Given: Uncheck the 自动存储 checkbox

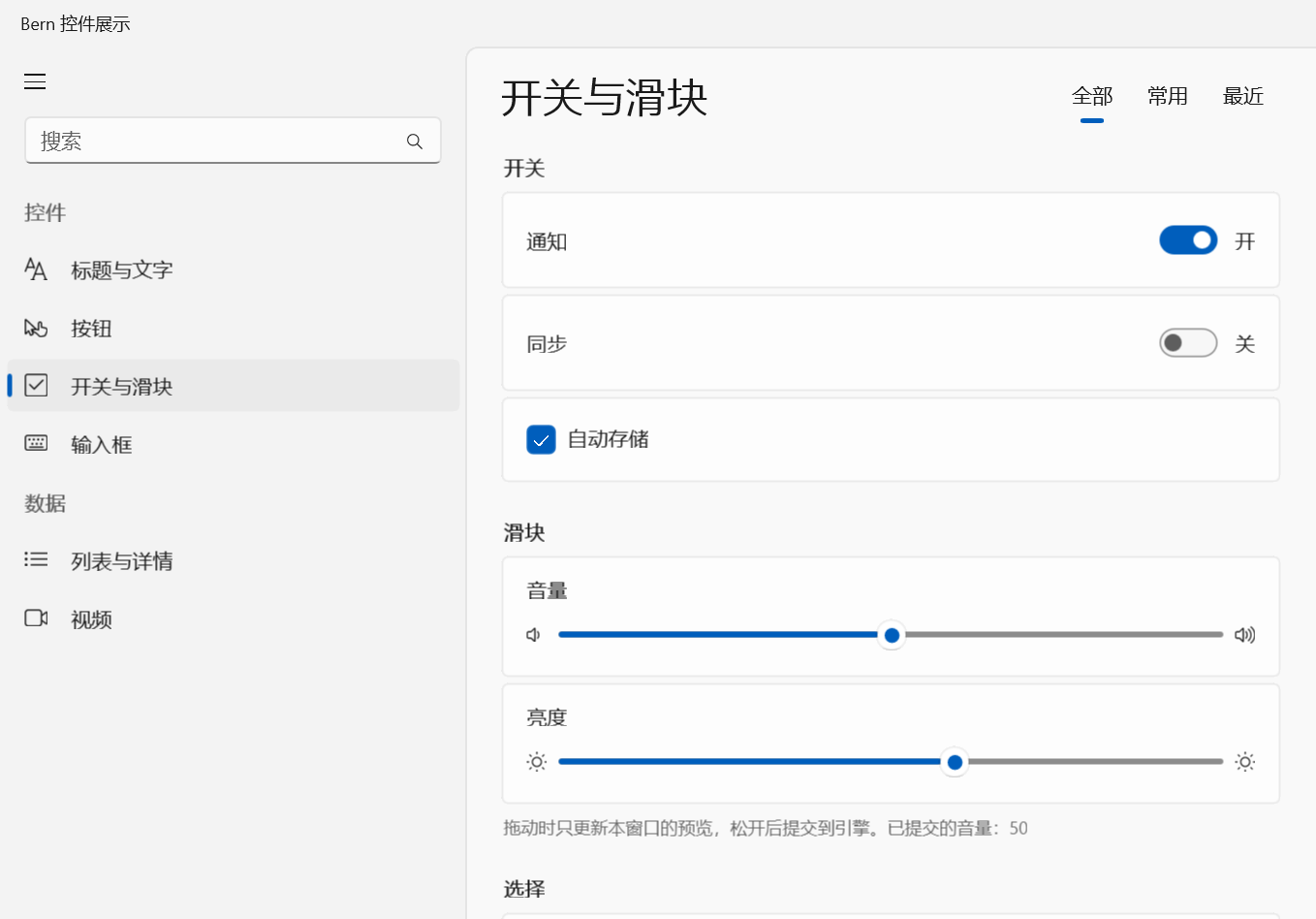Looking at the screenshot, I should coord(541,439).
